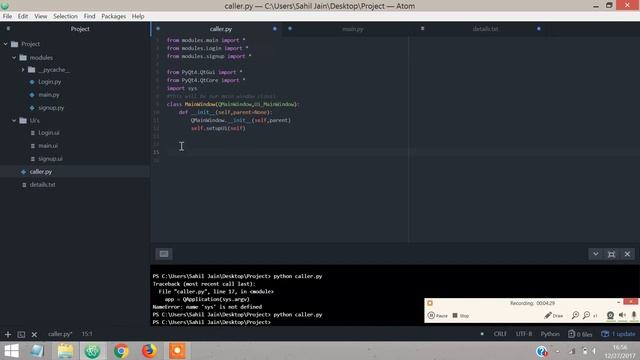Expand the __pycache__ folder
Image resolution: width=640 pixels, height=360 pixels.
click(x=23, y=70)
